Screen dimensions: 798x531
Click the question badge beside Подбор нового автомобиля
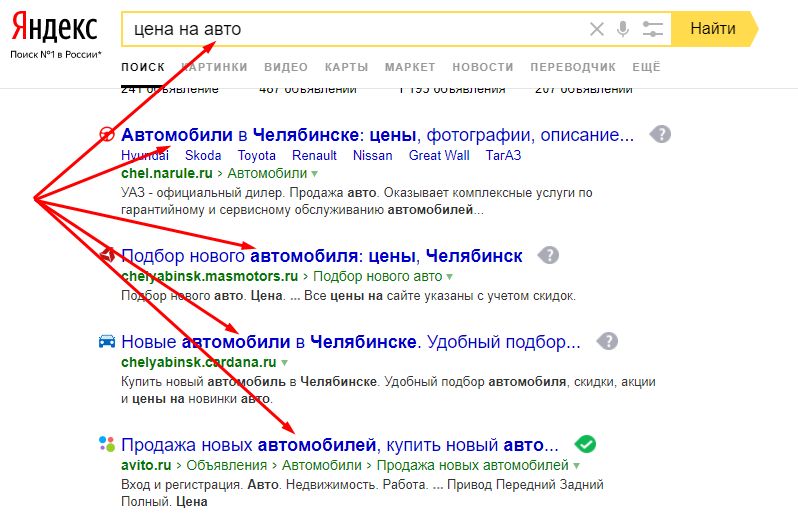(549, 255)
